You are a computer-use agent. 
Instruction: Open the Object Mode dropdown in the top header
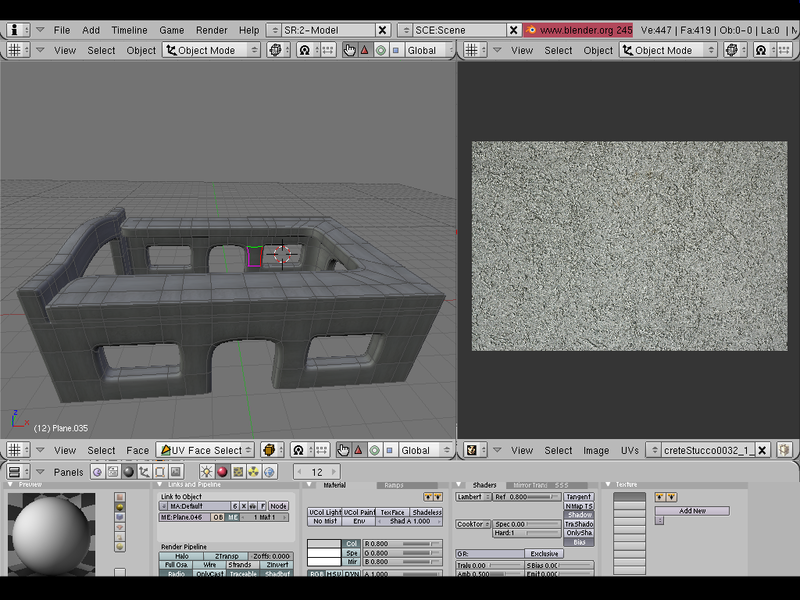click(x=211, y=50)
